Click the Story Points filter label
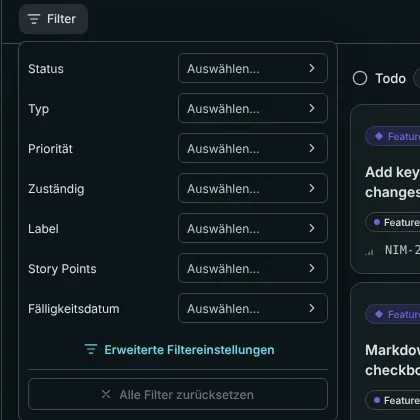The image size is (420, 420). 62,269
